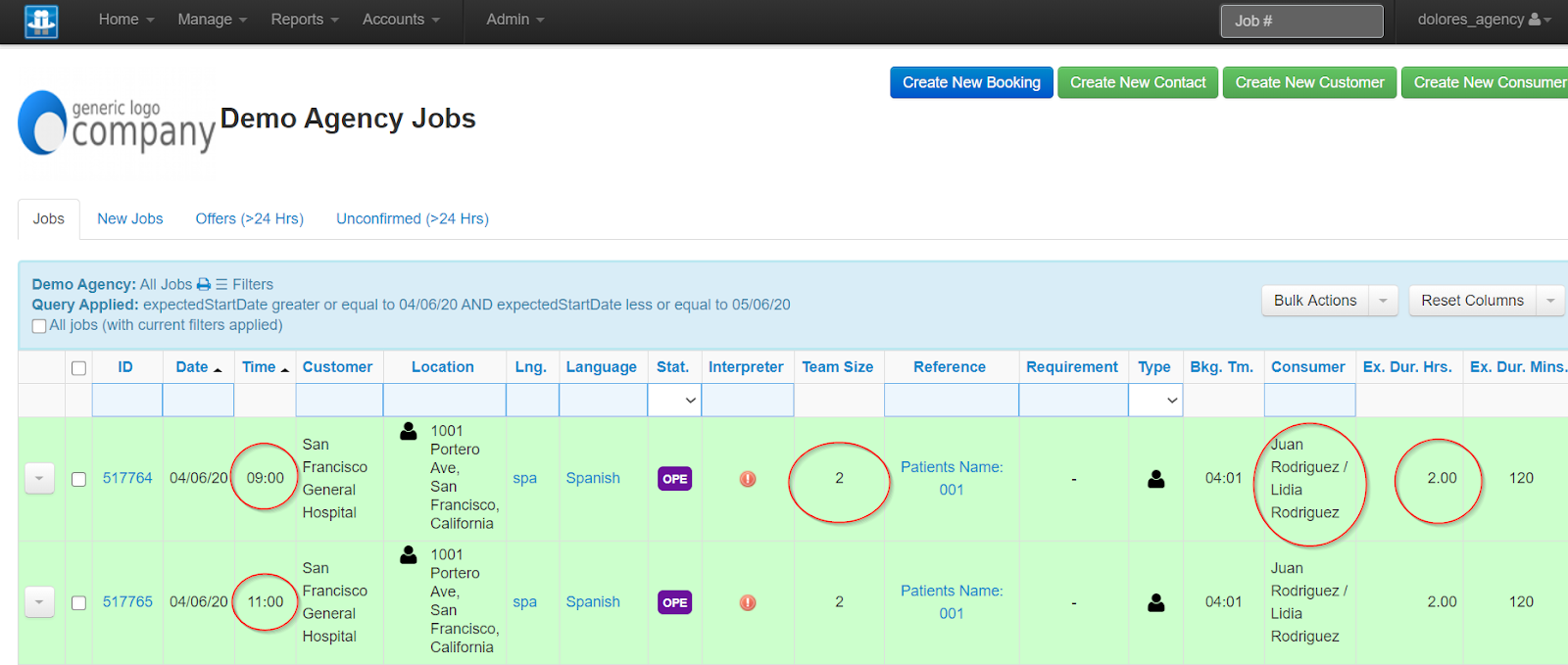1568x665 pixels.
Task: Sort by the Date column header
Action: pyautogui.click(x=192, y=366)
